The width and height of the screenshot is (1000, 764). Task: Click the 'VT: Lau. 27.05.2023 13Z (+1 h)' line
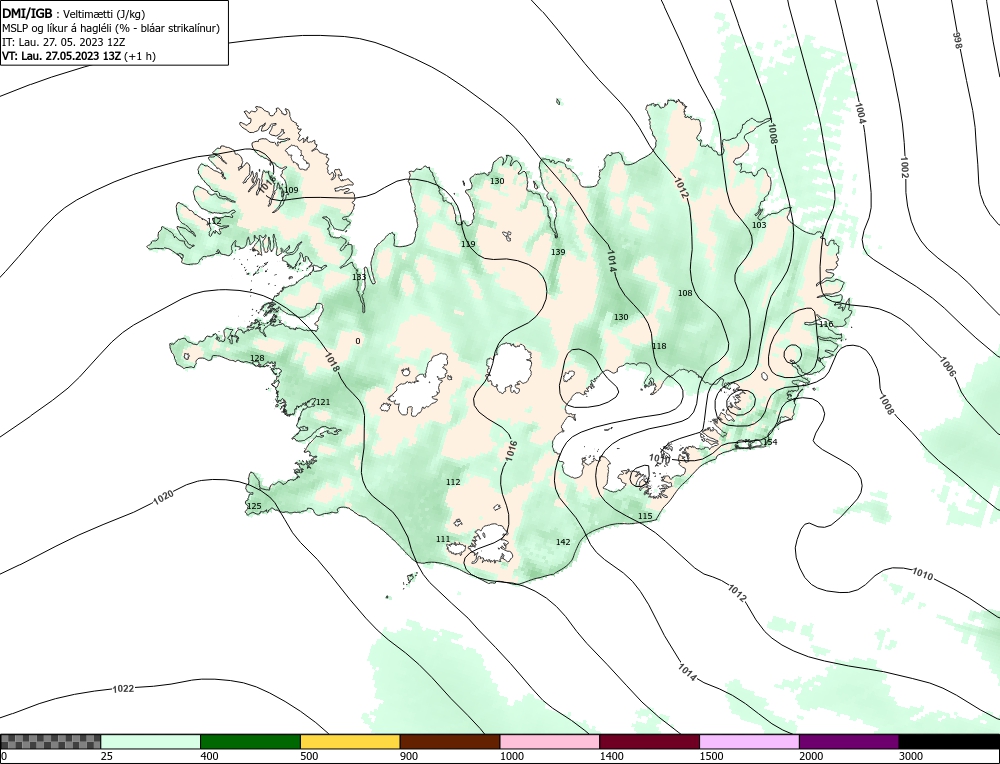78,55
